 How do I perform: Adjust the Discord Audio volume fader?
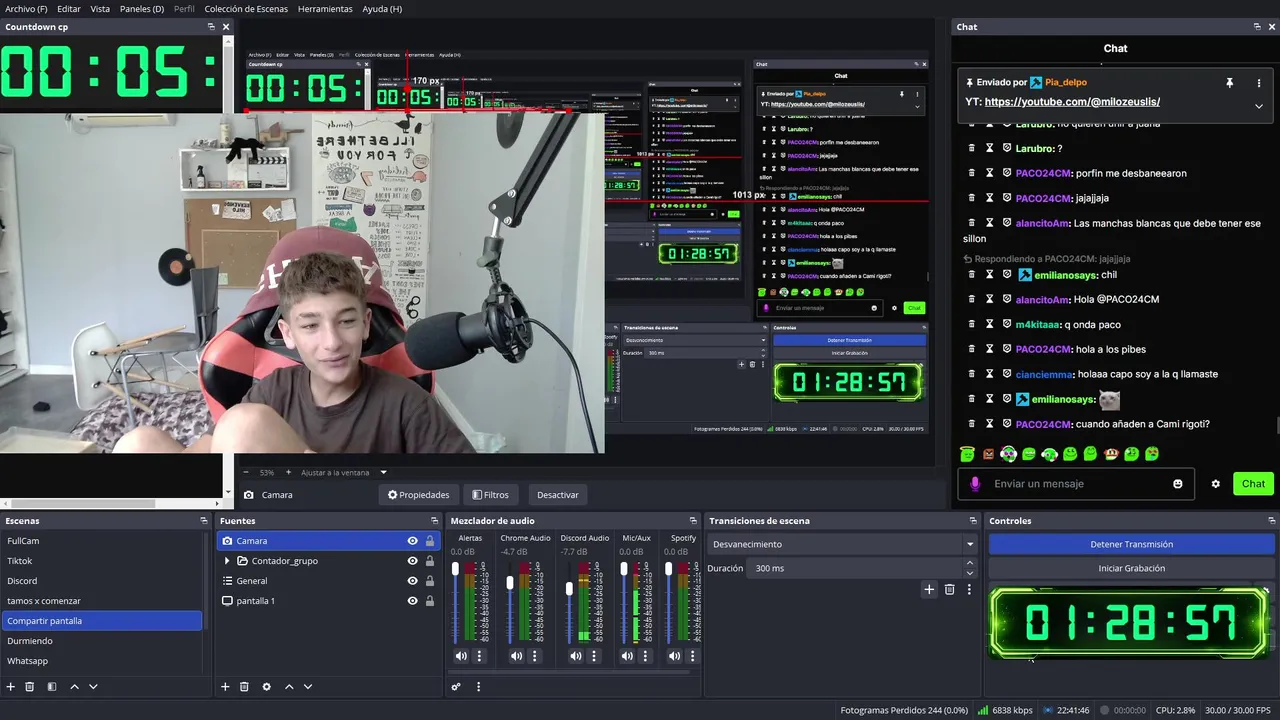pyautogui.click(x=570, y=589)
